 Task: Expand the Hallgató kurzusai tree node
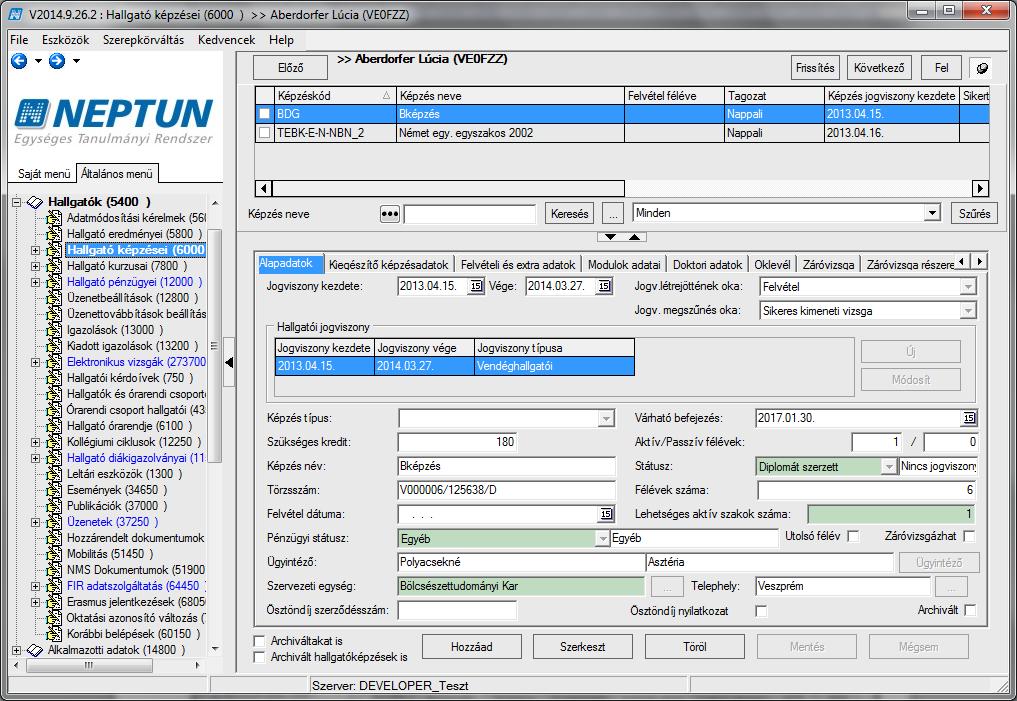coord(36,266)
